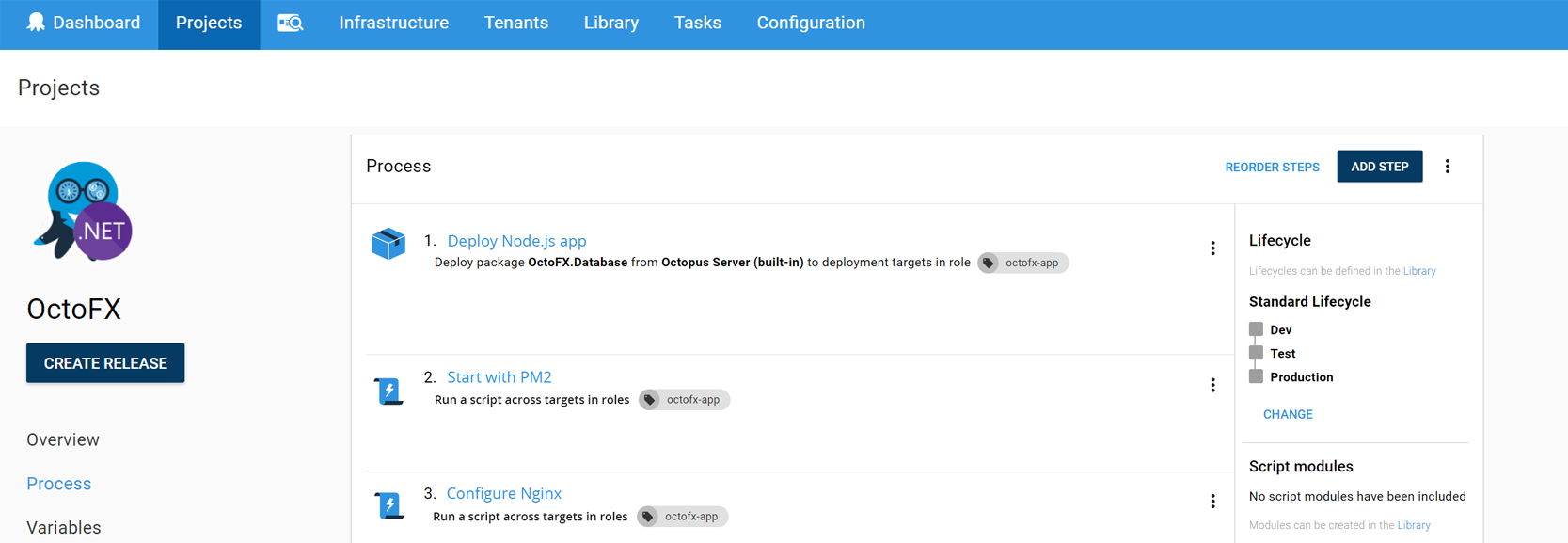
Task: Click Reorder Steps
Action: point(1272,168)
